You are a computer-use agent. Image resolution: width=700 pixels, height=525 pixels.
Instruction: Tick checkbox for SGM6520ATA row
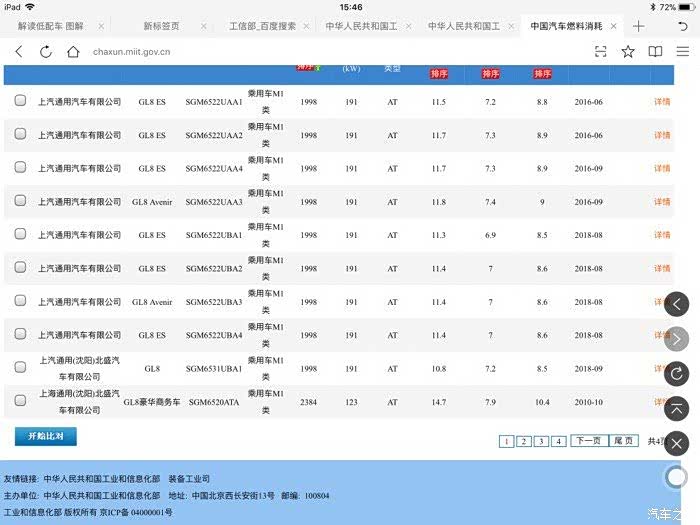tap(20, 401)
